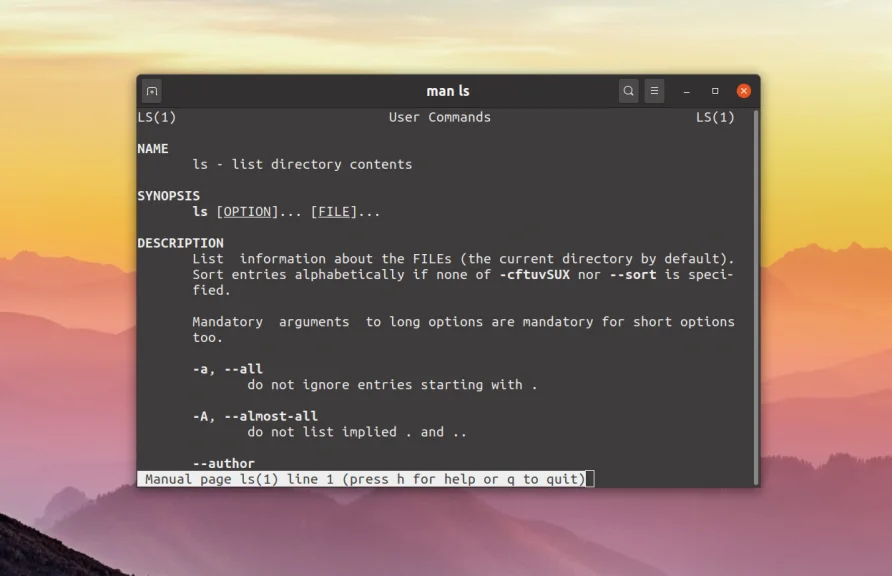Maximize the terminal window
Screen dimensions: 892x576
[x=714, y=90]
